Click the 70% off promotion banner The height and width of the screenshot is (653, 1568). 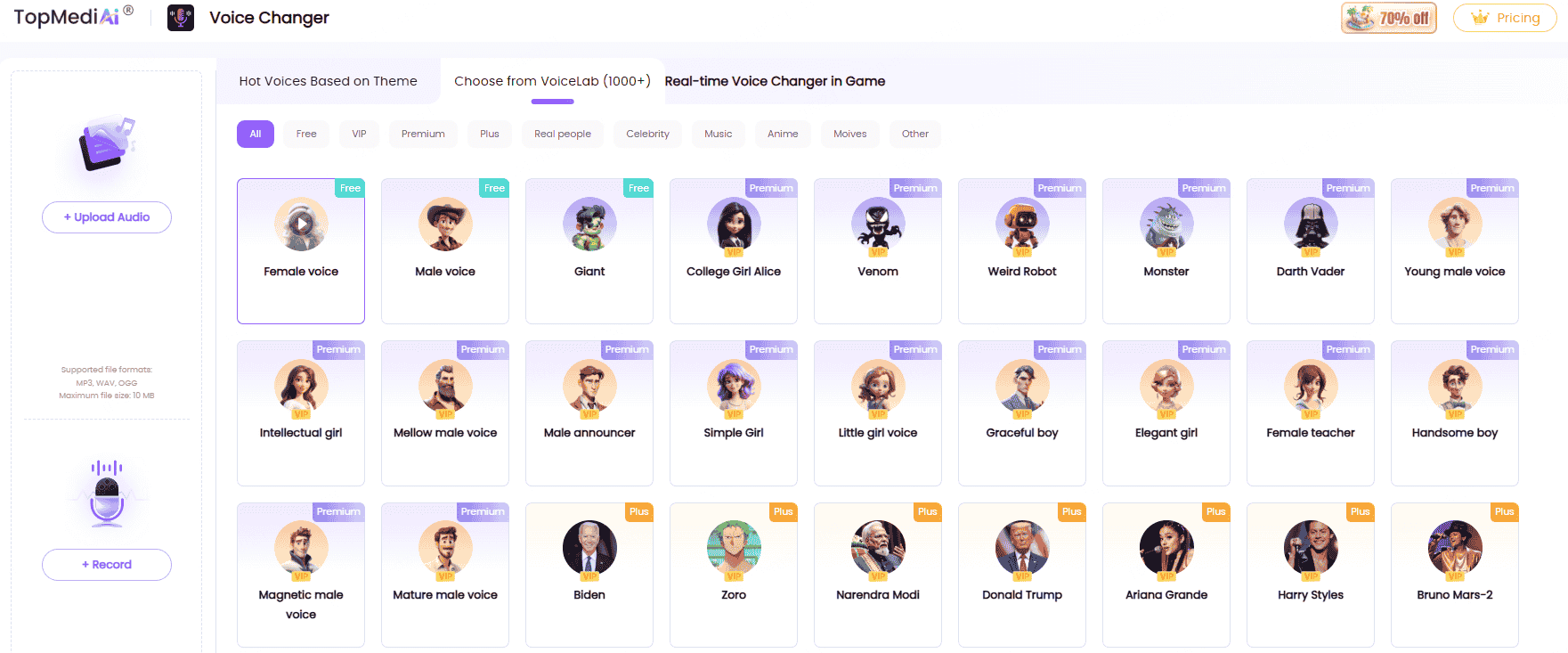pos(1389,18)
